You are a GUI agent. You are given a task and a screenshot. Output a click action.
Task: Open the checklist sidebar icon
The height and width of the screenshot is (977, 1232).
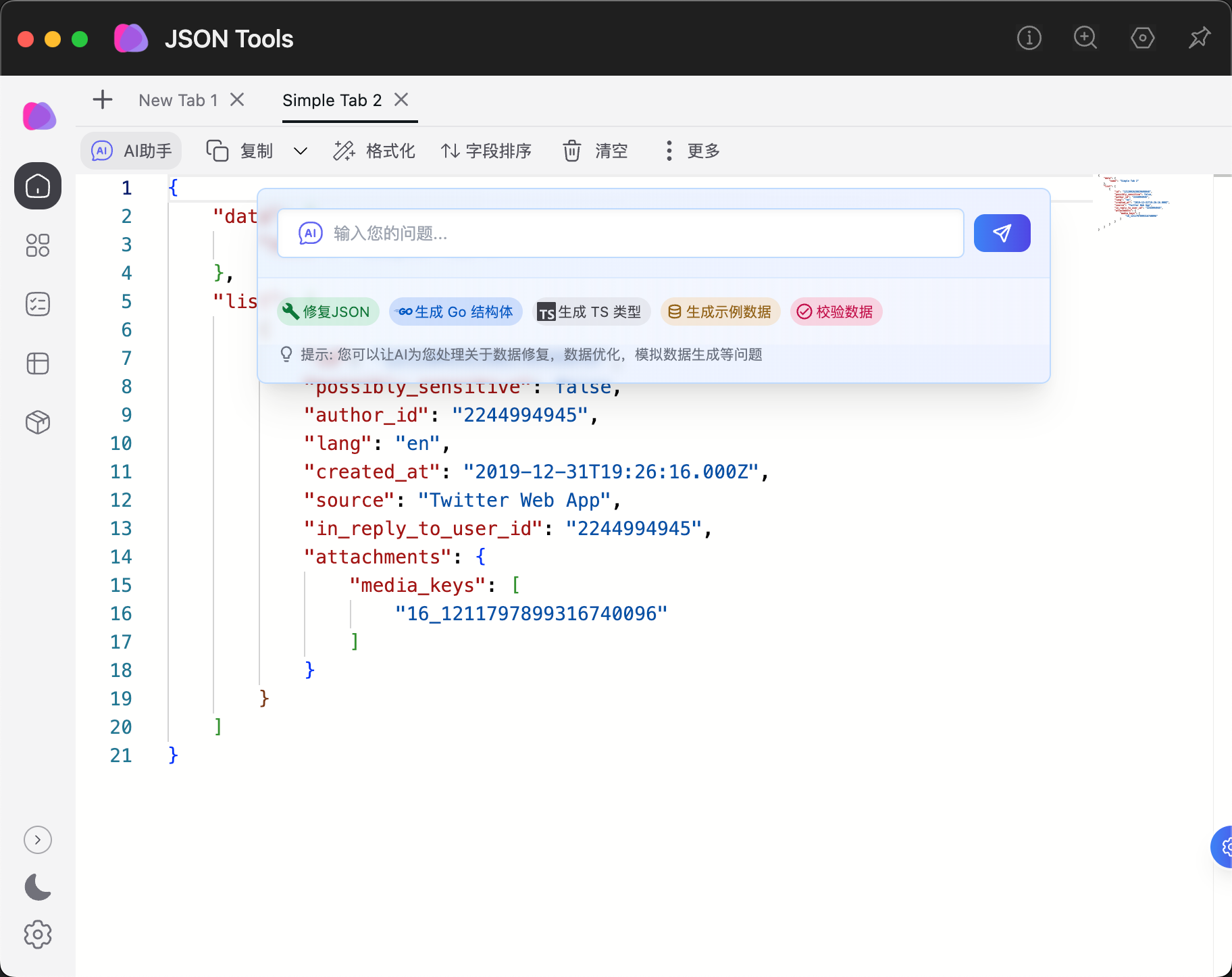[38, 304]
